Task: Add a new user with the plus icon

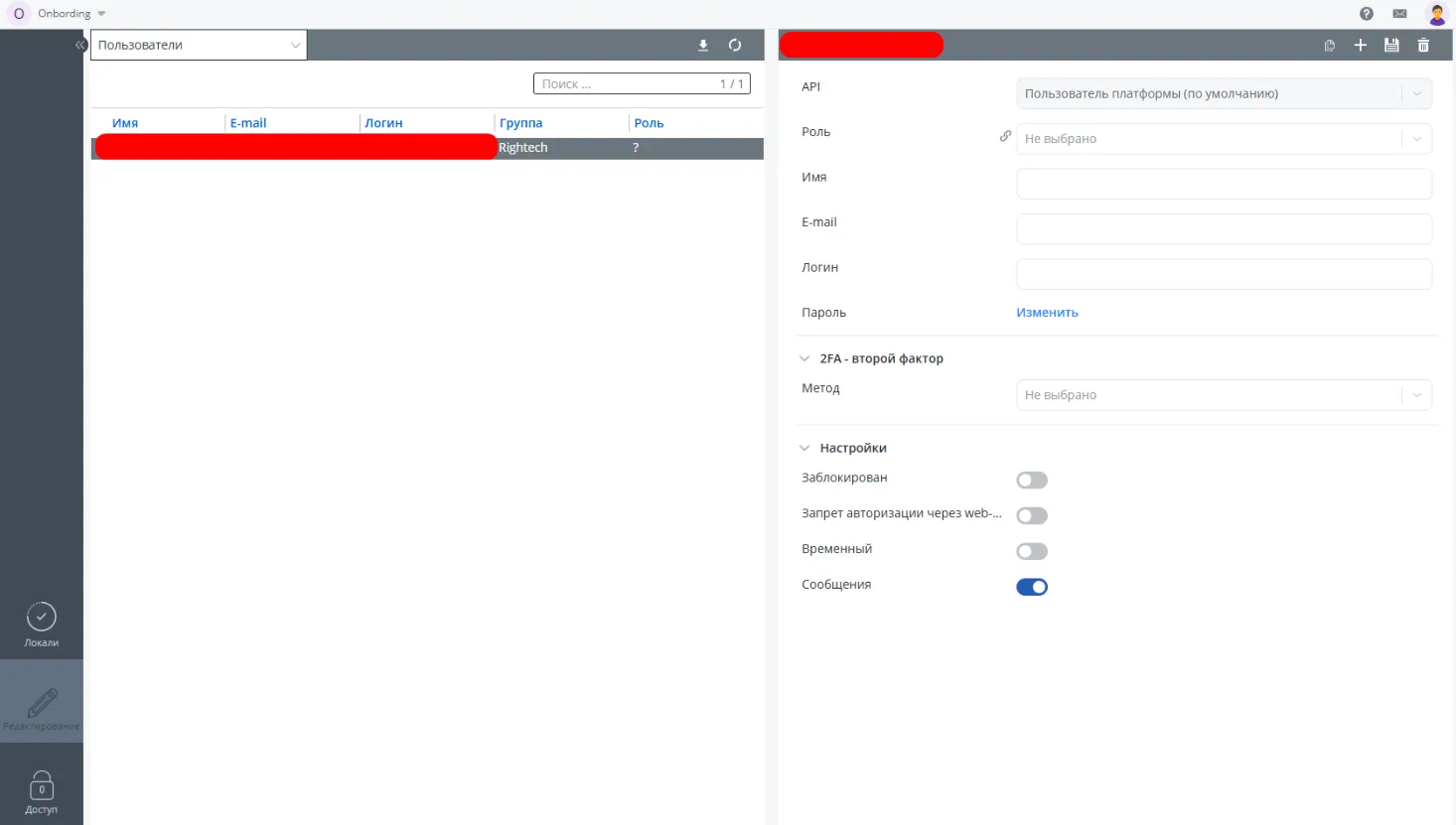Action: pyautogui.click(x=1360, y=46)
